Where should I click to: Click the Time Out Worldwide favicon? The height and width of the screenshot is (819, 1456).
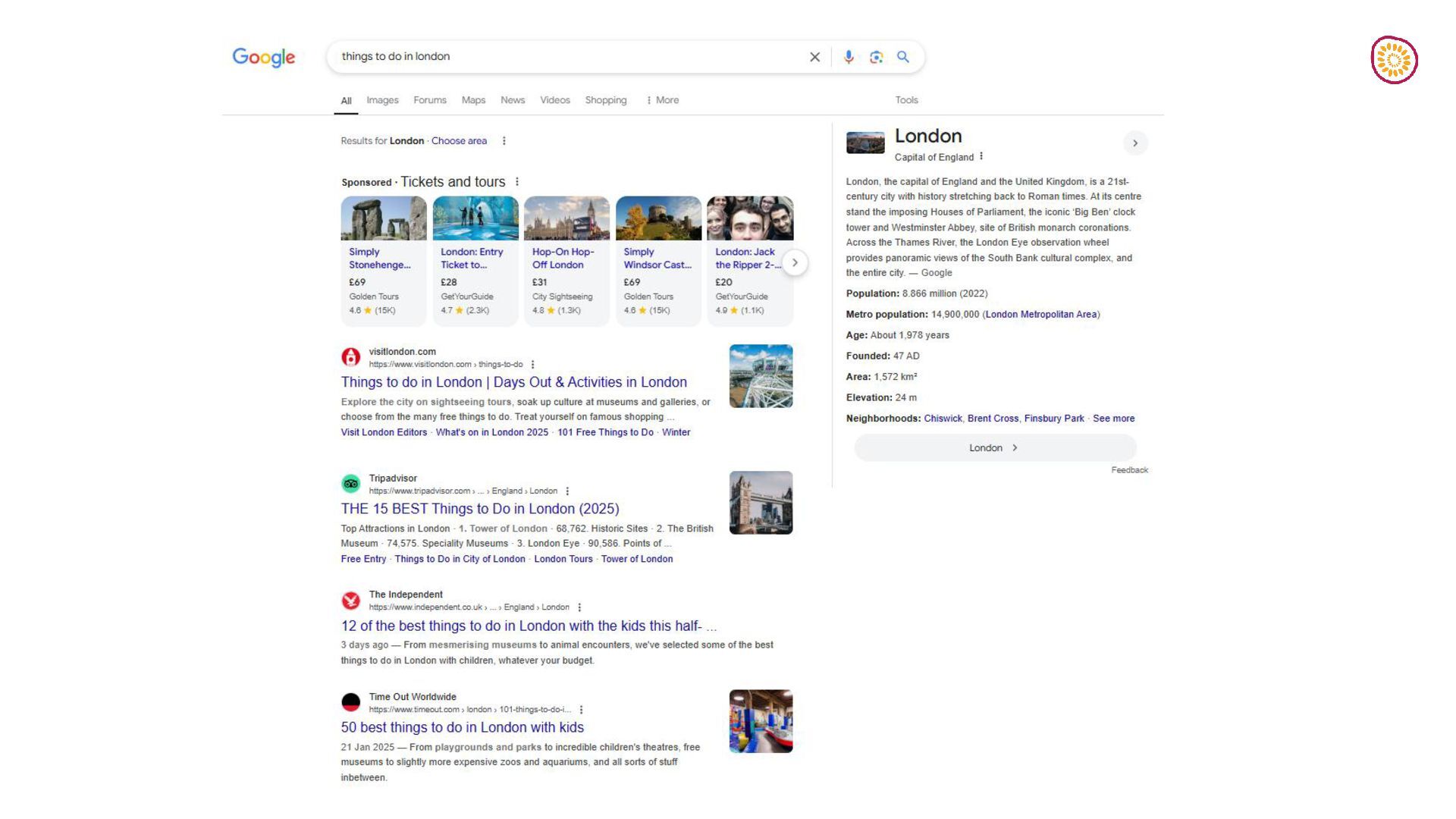[x=350, y=702]
